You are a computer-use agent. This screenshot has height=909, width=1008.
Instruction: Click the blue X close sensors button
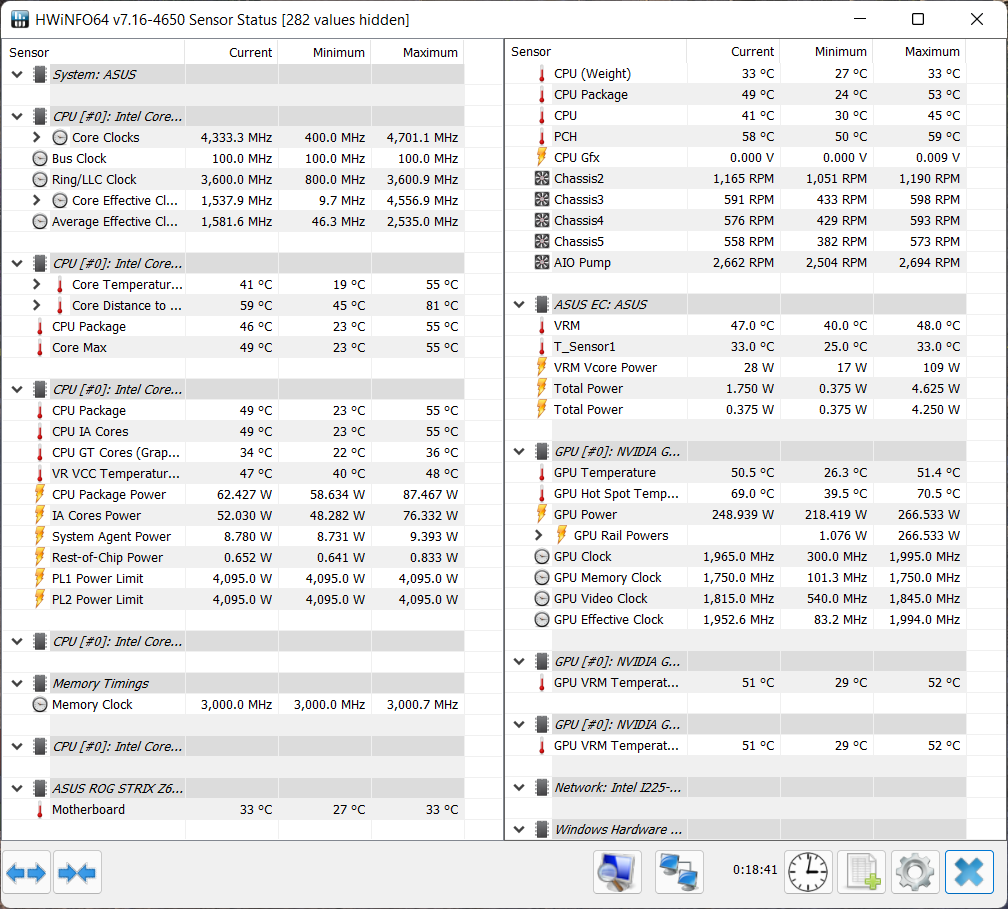[969, 872]
